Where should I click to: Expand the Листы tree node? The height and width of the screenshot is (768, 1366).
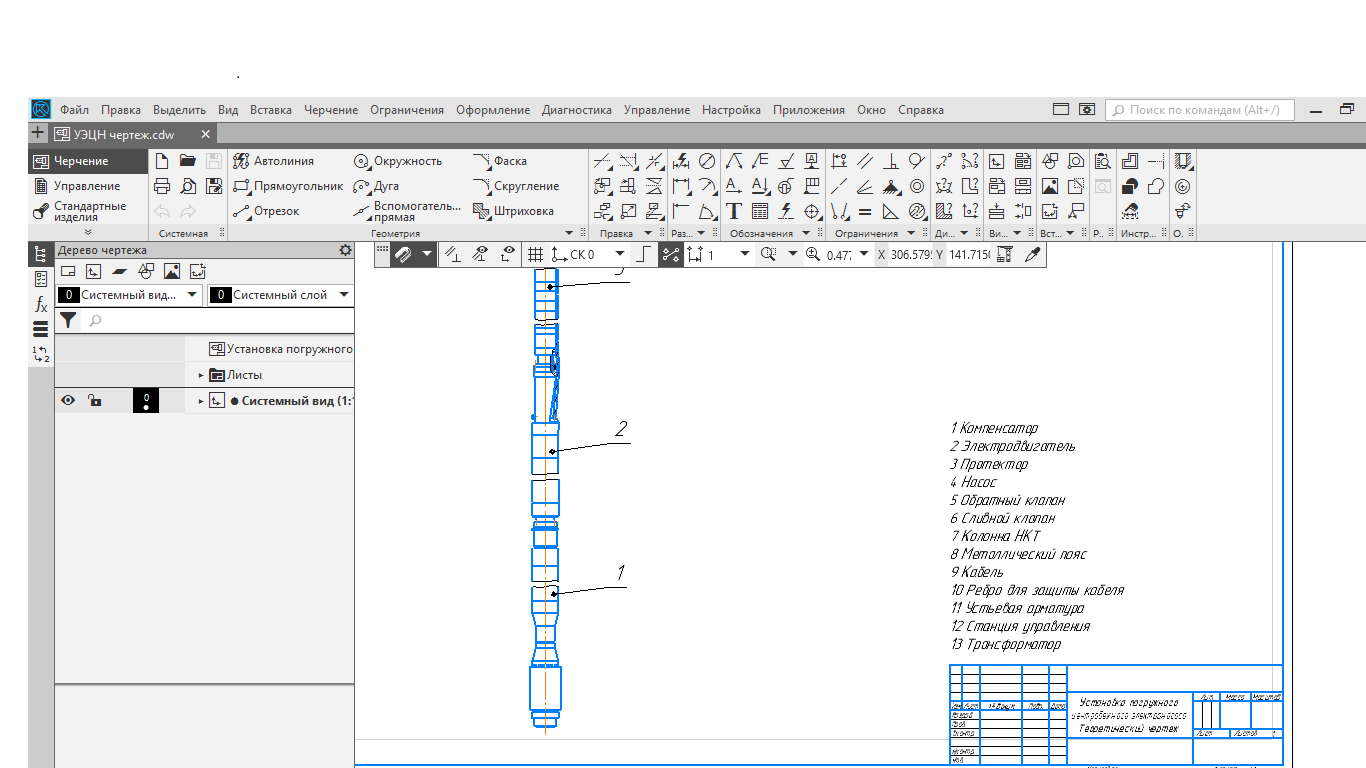coord(201,375)
